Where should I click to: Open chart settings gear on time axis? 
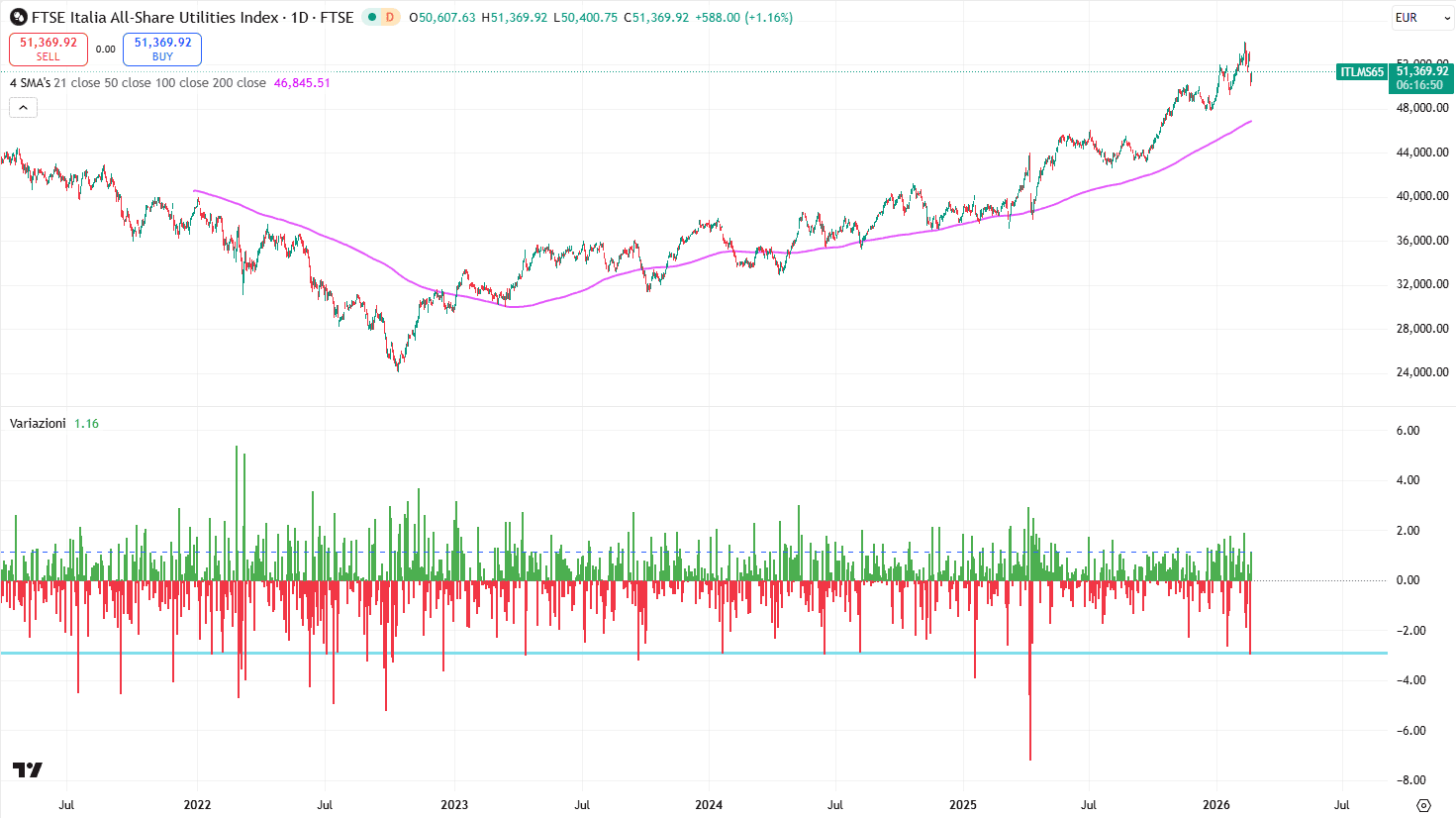coord(1423,805)
